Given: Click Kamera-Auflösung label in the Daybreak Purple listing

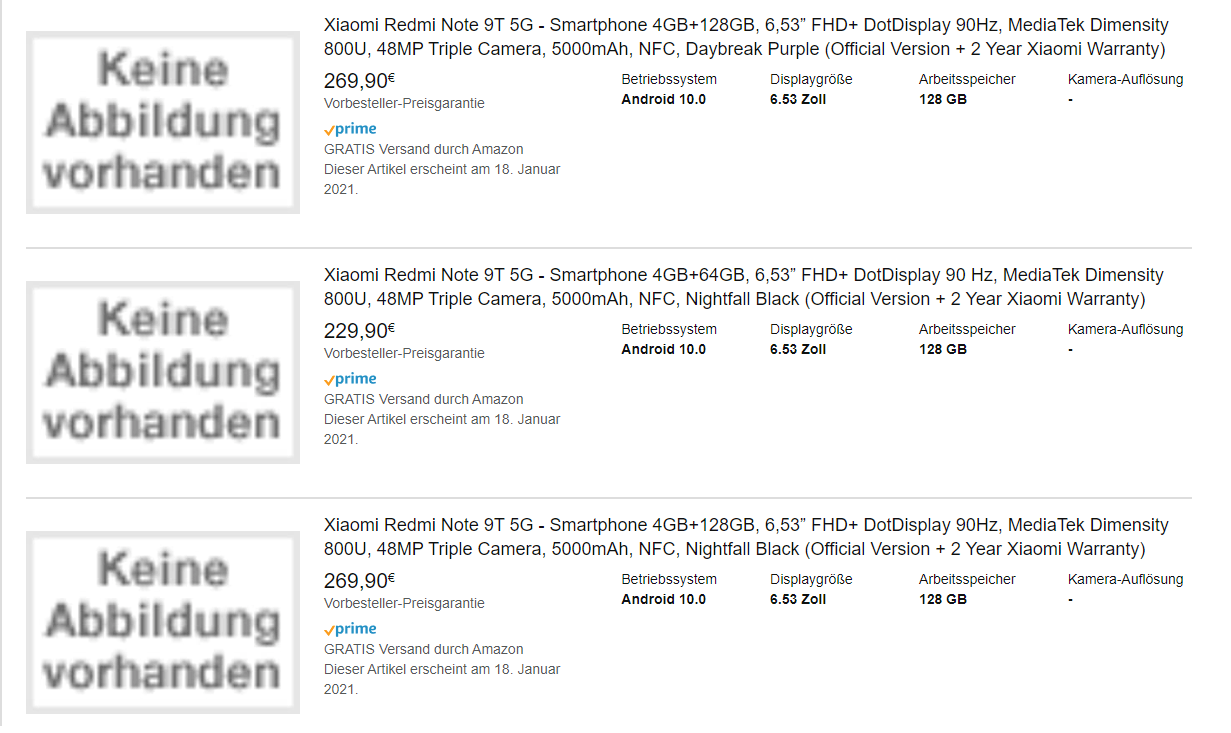Looking at the screenshot, I should [1125, 79].
